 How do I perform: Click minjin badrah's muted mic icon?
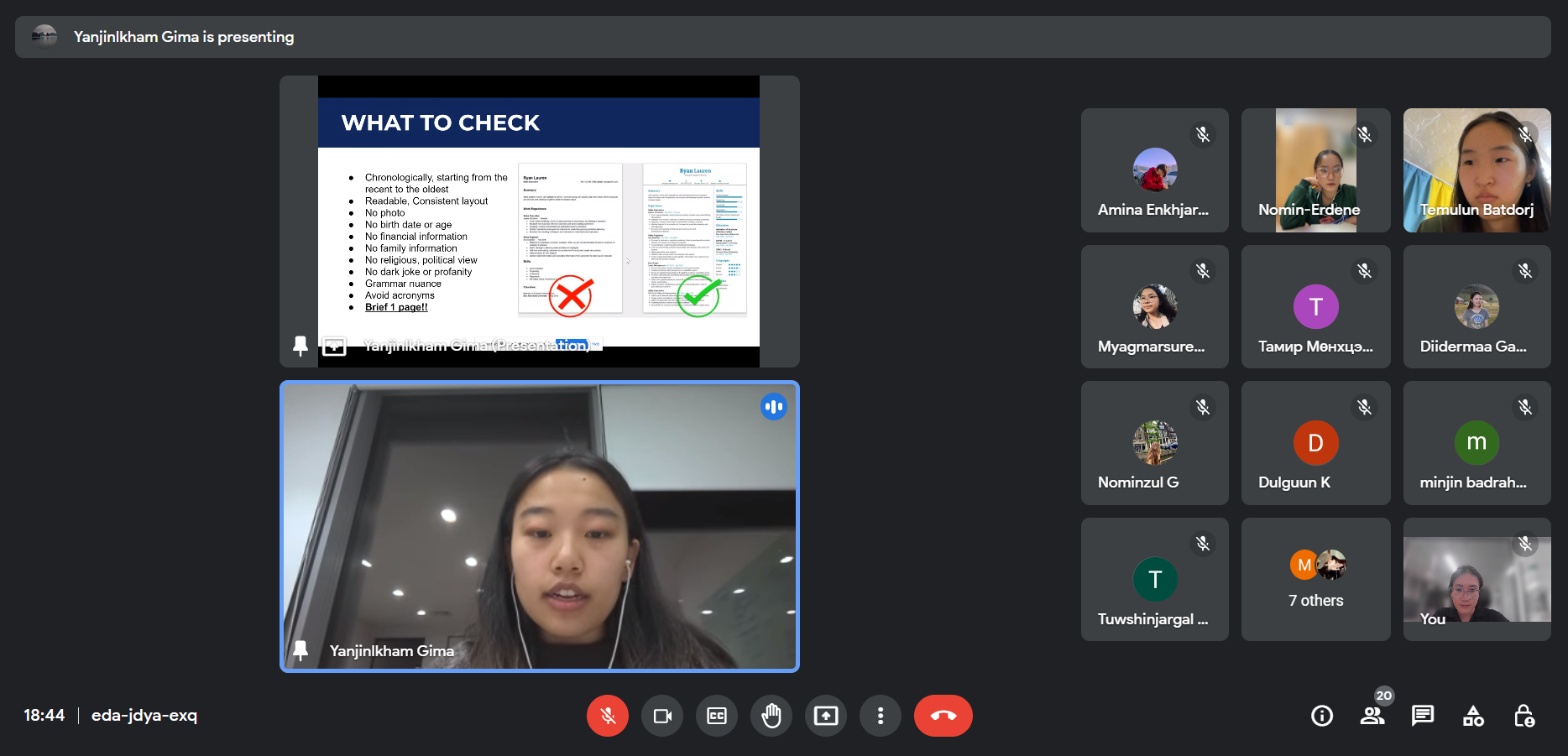[x=1525, y=407]
